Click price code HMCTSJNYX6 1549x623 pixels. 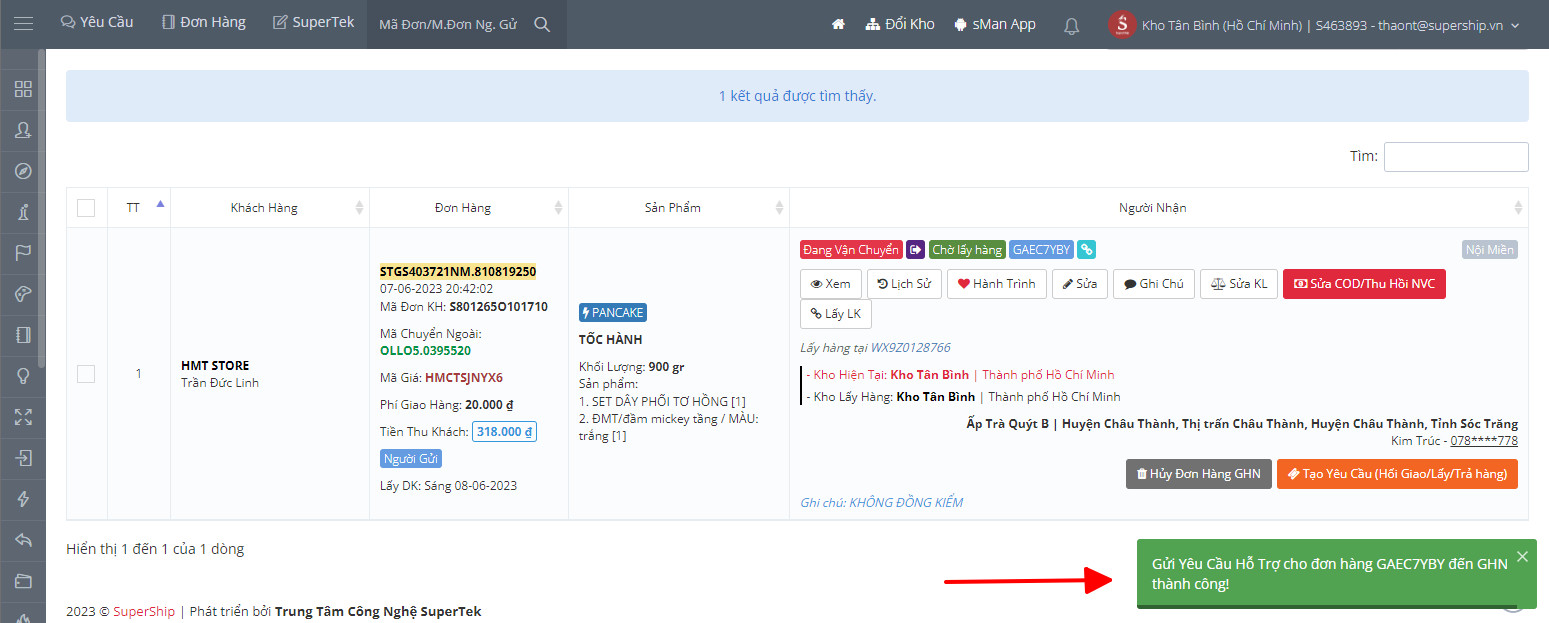[x=464, y=378]
